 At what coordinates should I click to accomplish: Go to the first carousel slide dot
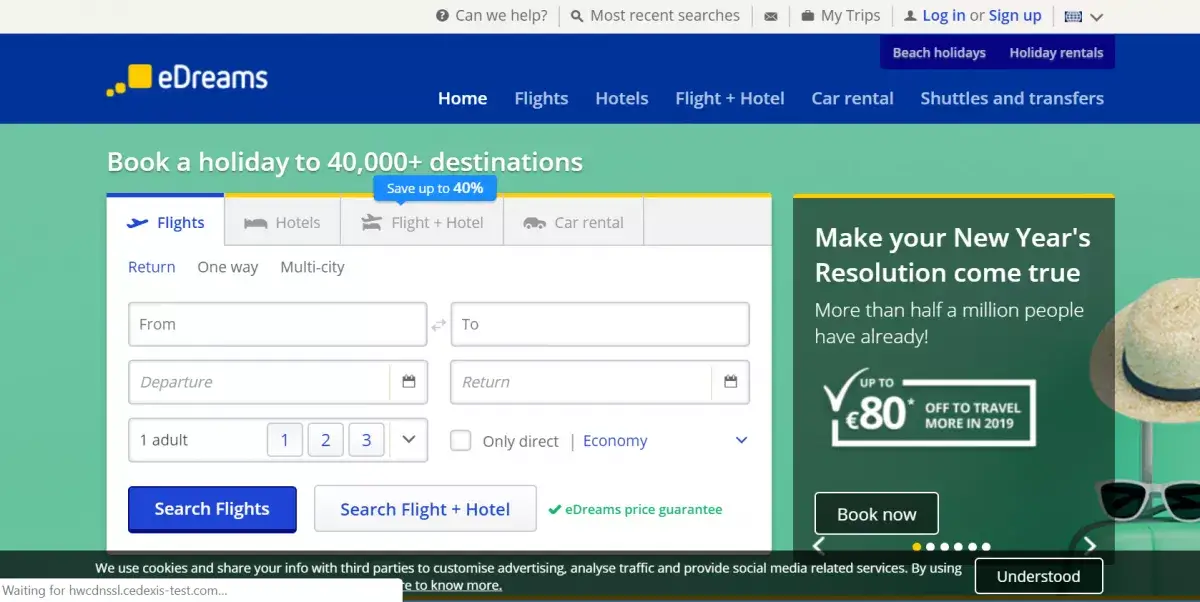click(x=917, y=547)
